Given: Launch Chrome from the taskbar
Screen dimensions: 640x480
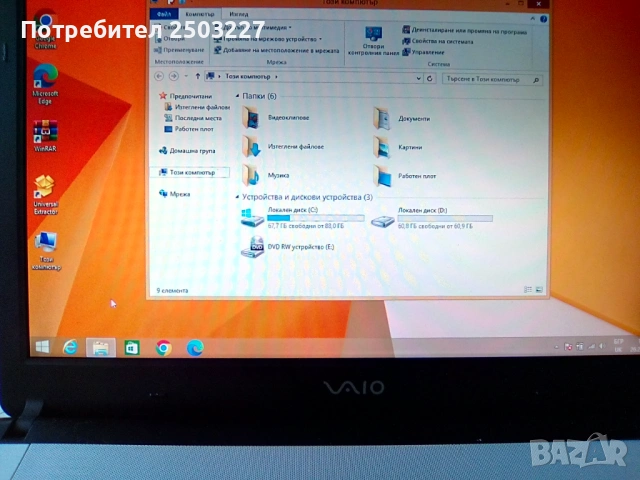Looking at the screenshot, I should (164, 348).
